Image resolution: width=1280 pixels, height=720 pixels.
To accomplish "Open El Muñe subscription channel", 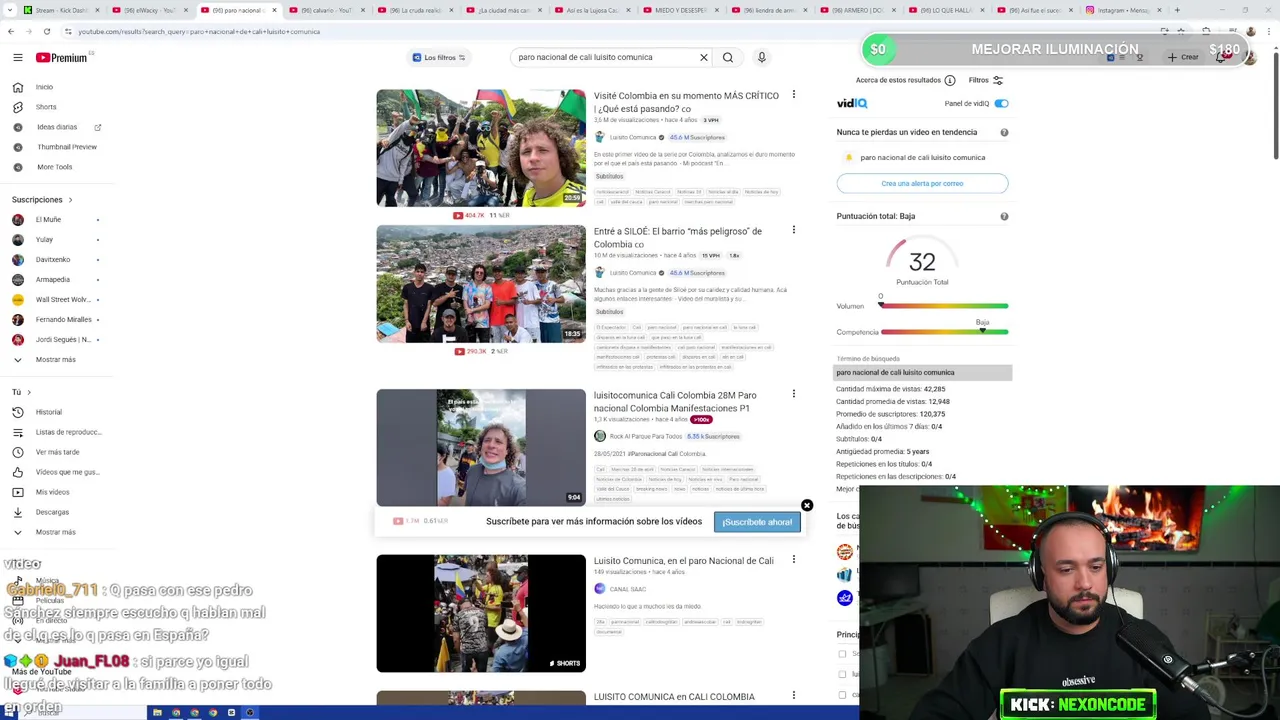I will pos(48,219).
